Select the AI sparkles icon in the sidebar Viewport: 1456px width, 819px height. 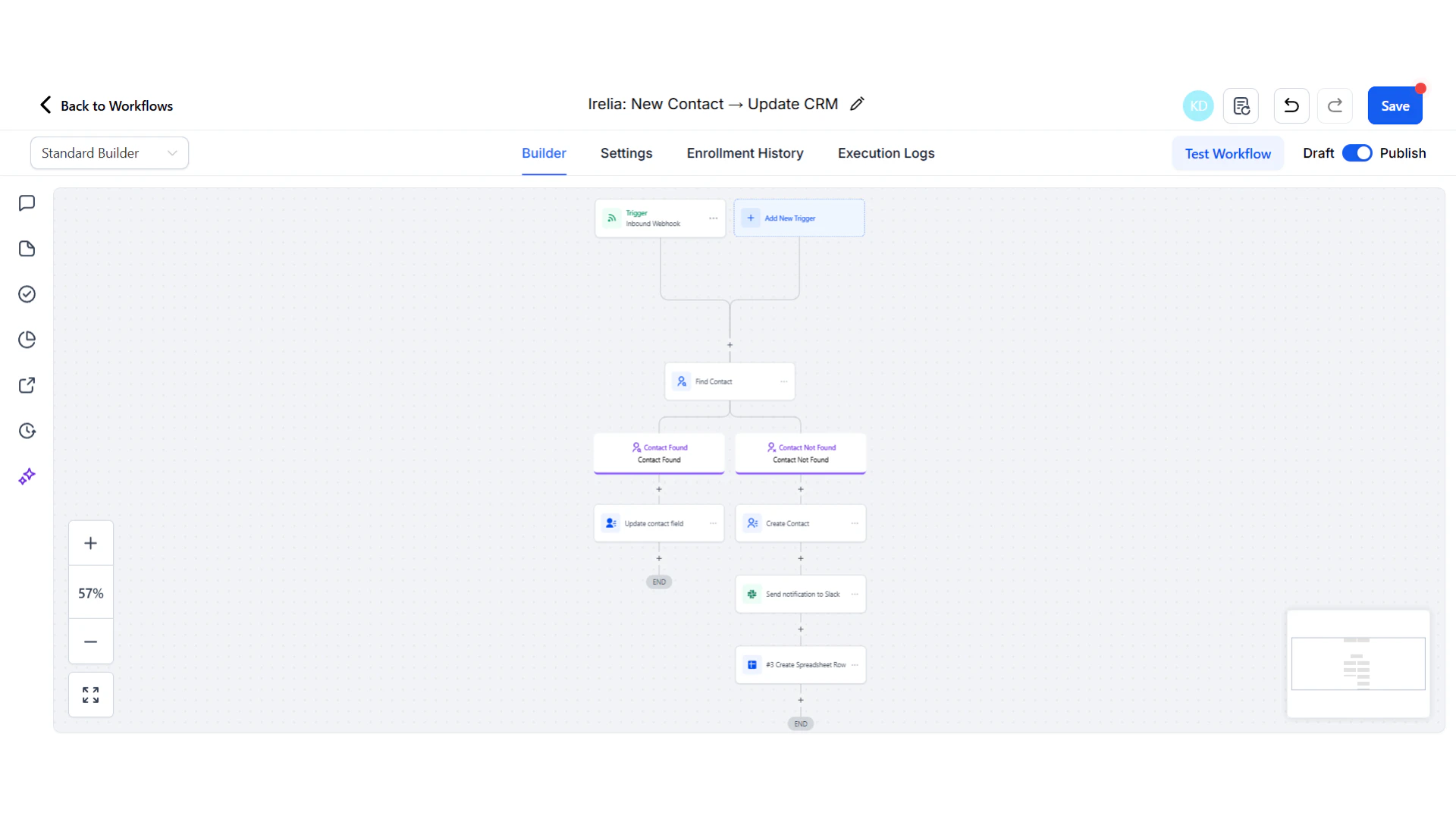pyautogui.click(x=27, y=476)
